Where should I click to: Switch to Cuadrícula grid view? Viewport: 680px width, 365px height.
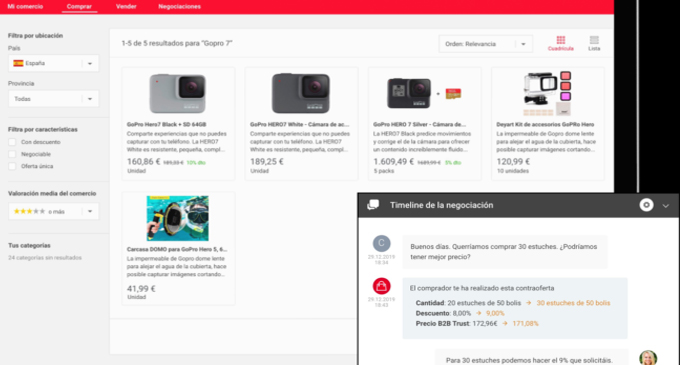560,43
